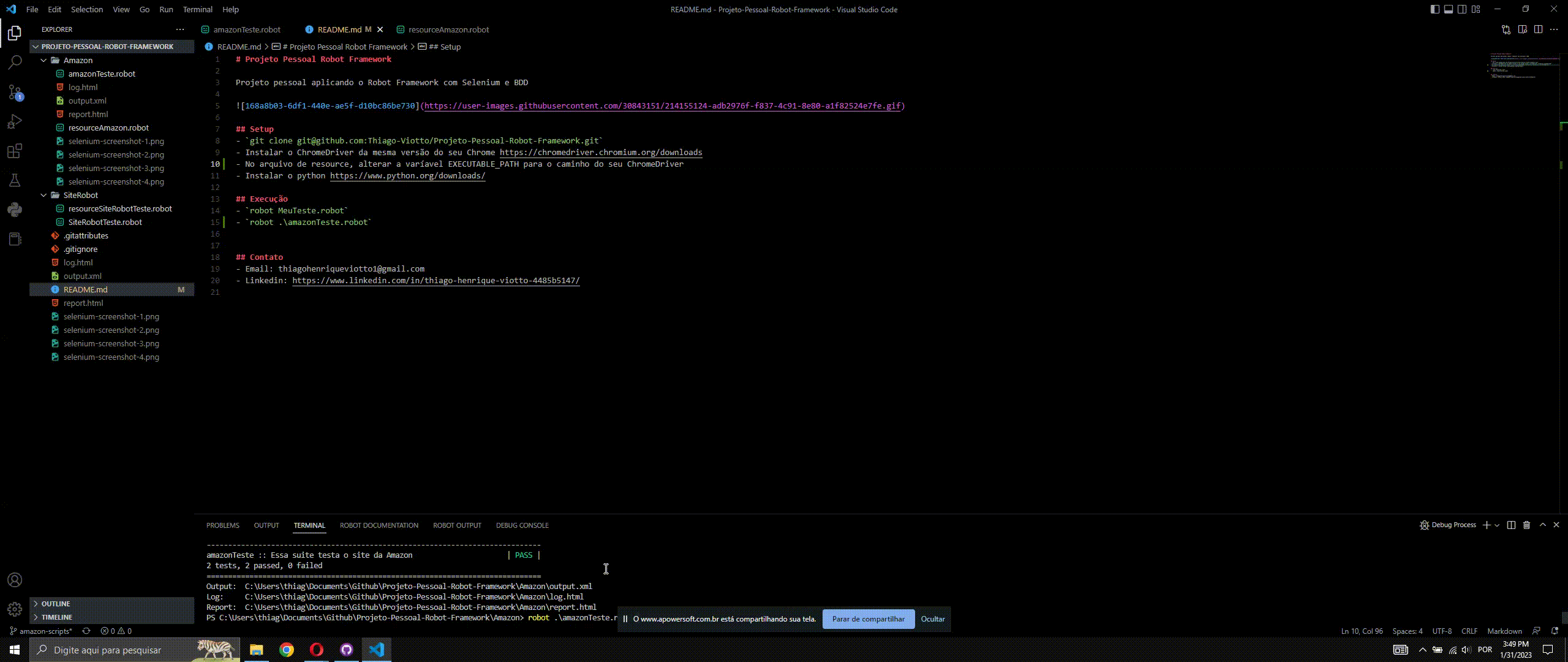The image size is (1568, 662).
Task: Toggle the Secondary Side Bar
Action: pyautogui.click(x=1463, y=9)
